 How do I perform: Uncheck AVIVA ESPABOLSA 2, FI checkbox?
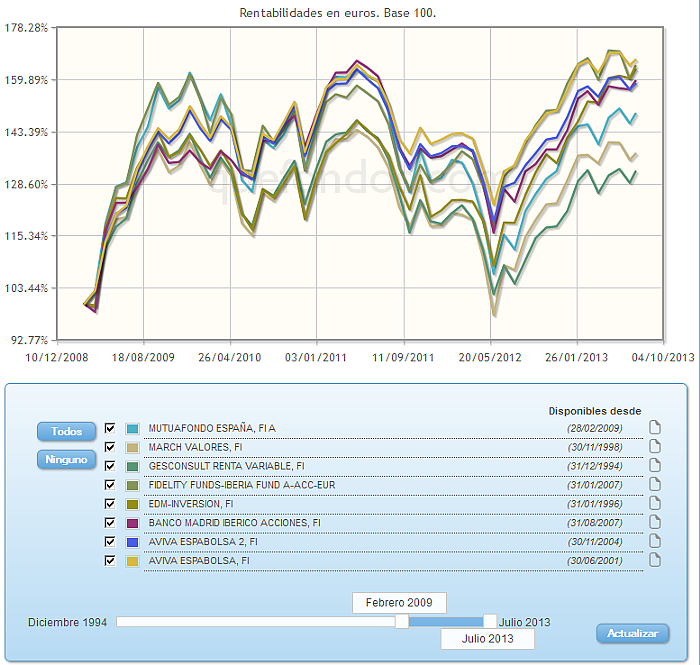click(x=110, y=542)
